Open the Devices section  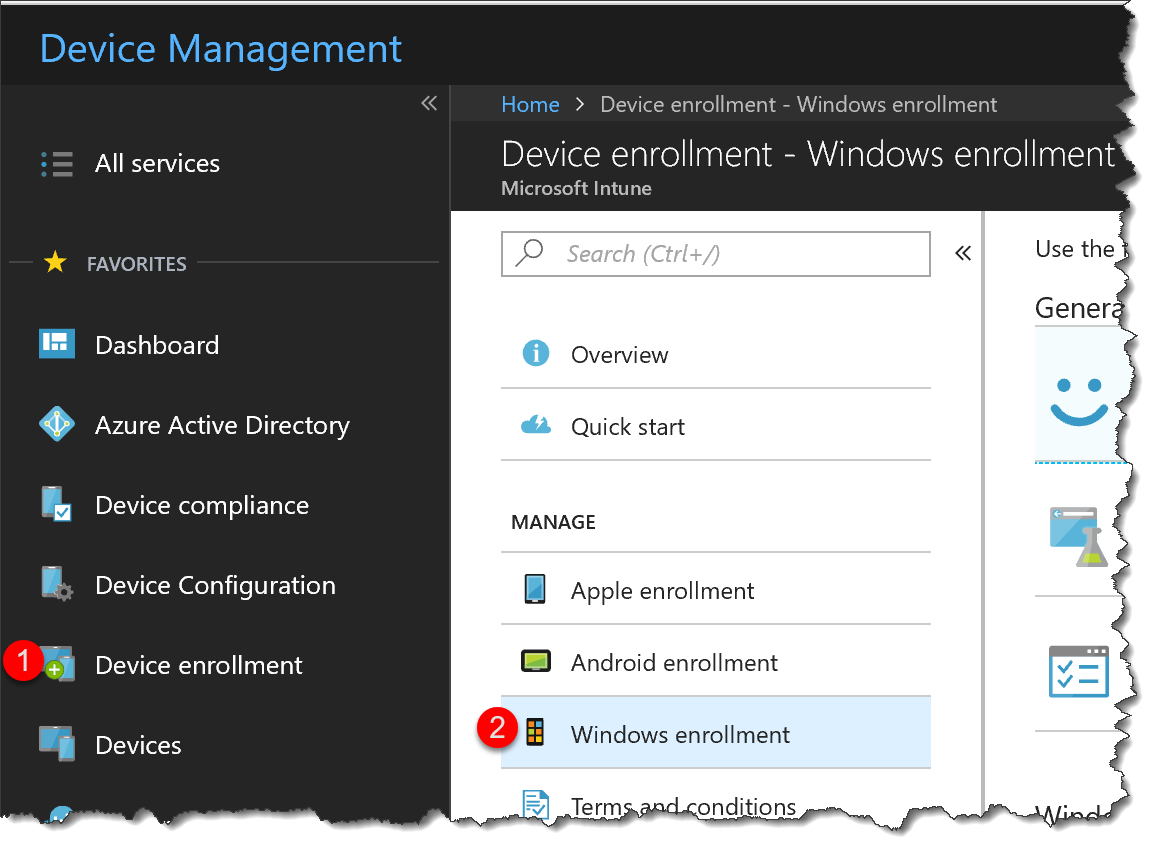coord(138,744)
